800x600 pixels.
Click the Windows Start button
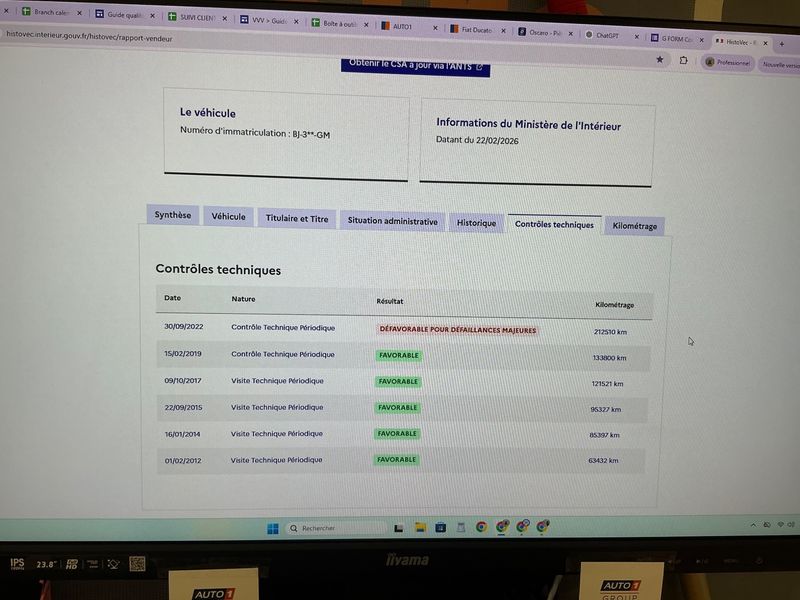point(273,529)
